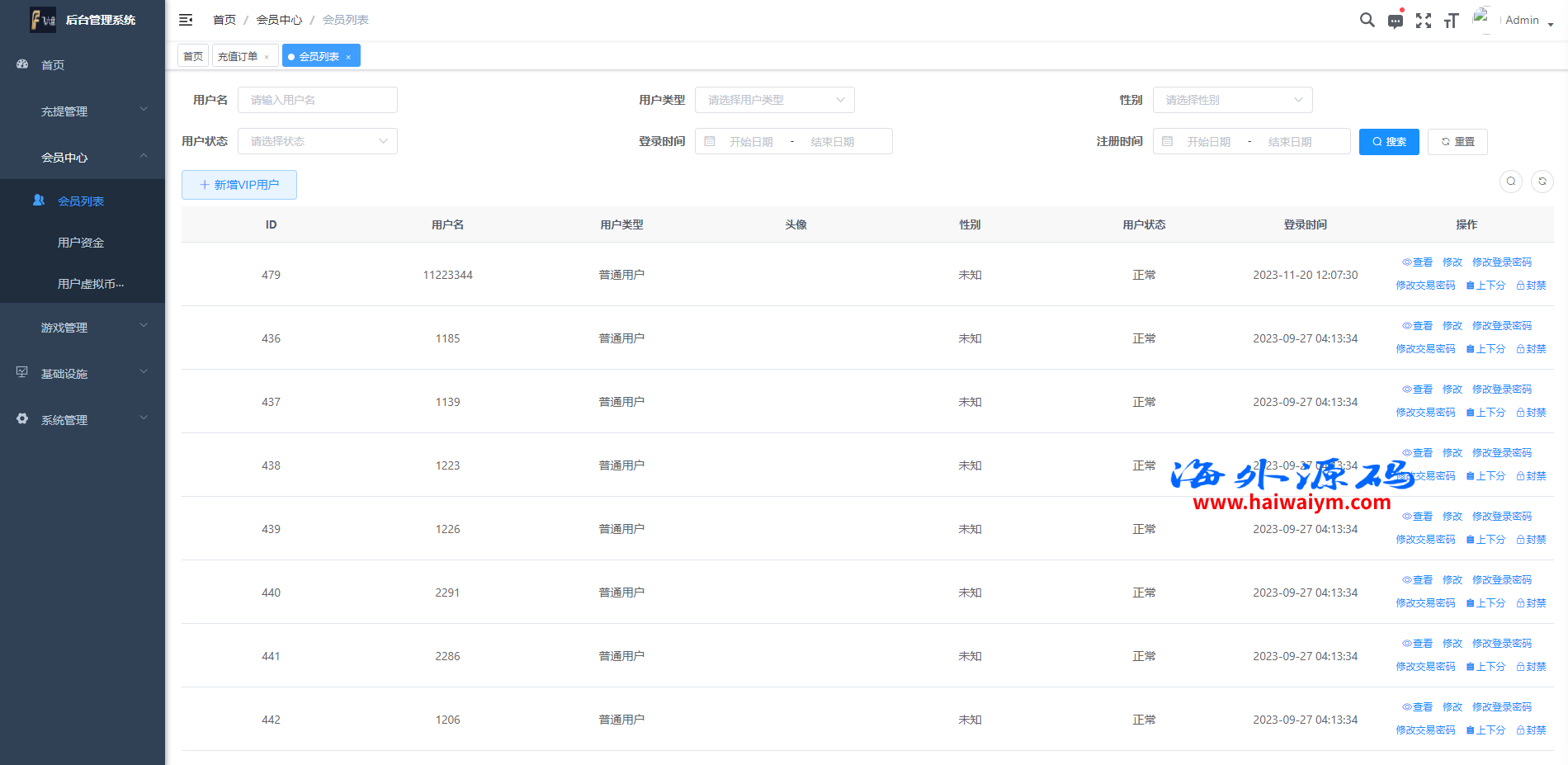Switch to the 首页 tab
Viewport: 1568px width, 765px height.
pyautogui.click(x=193, y=56)
